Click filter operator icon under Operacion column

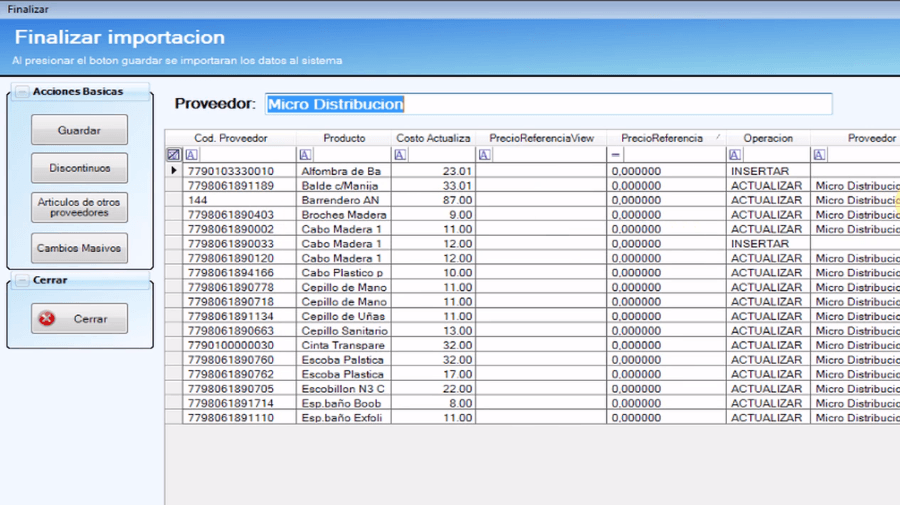point(735,155)
